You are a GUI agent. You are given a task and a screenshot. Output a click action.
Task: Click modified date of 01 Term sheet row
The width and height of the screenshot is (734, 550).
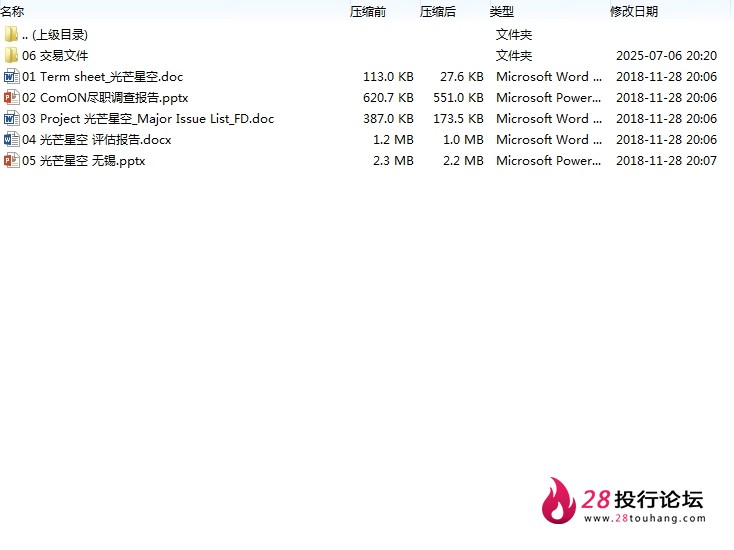[667, 77]
